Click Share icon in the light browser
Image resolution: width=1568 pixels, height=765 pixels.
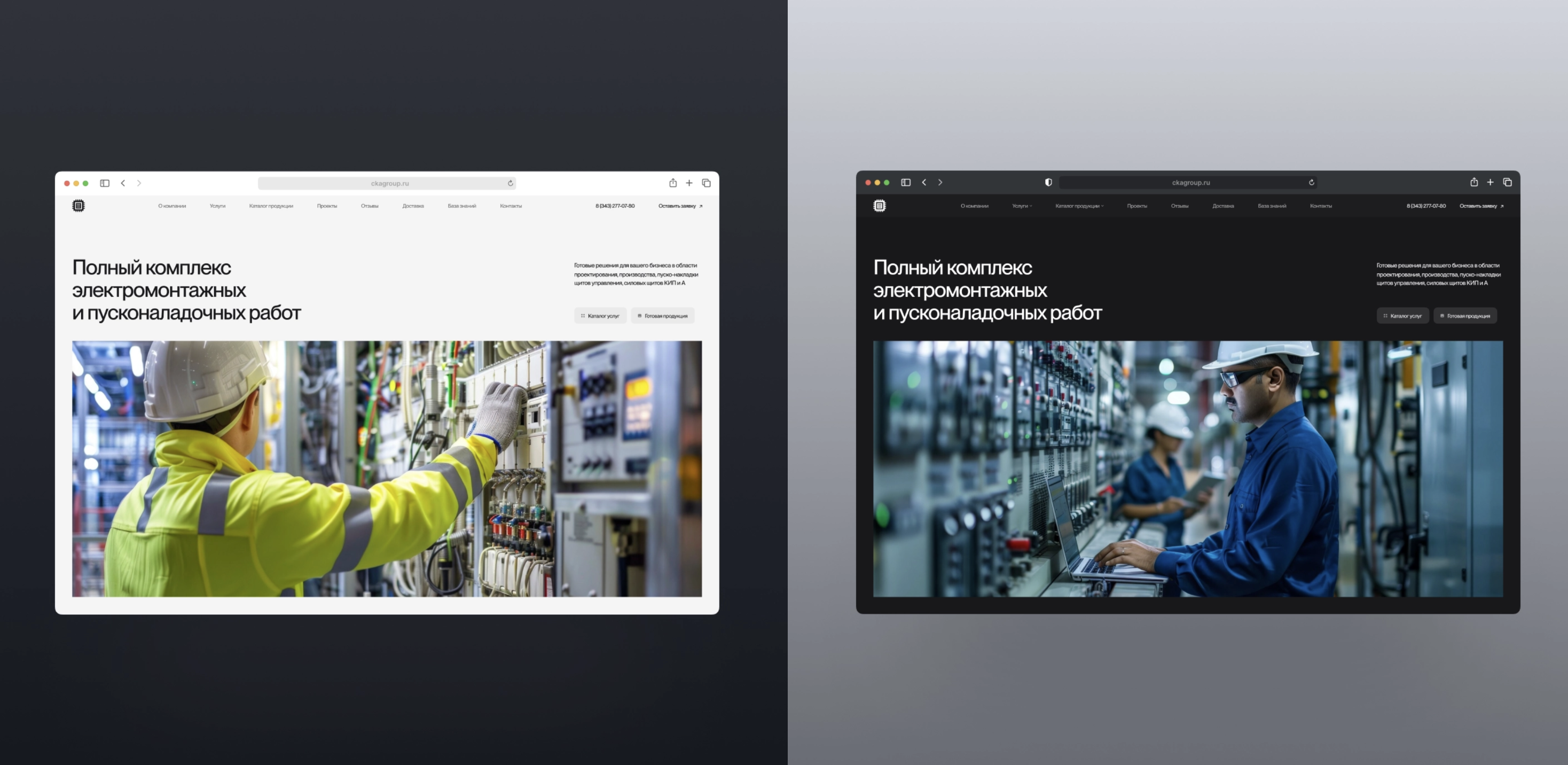tap(672, 183)
